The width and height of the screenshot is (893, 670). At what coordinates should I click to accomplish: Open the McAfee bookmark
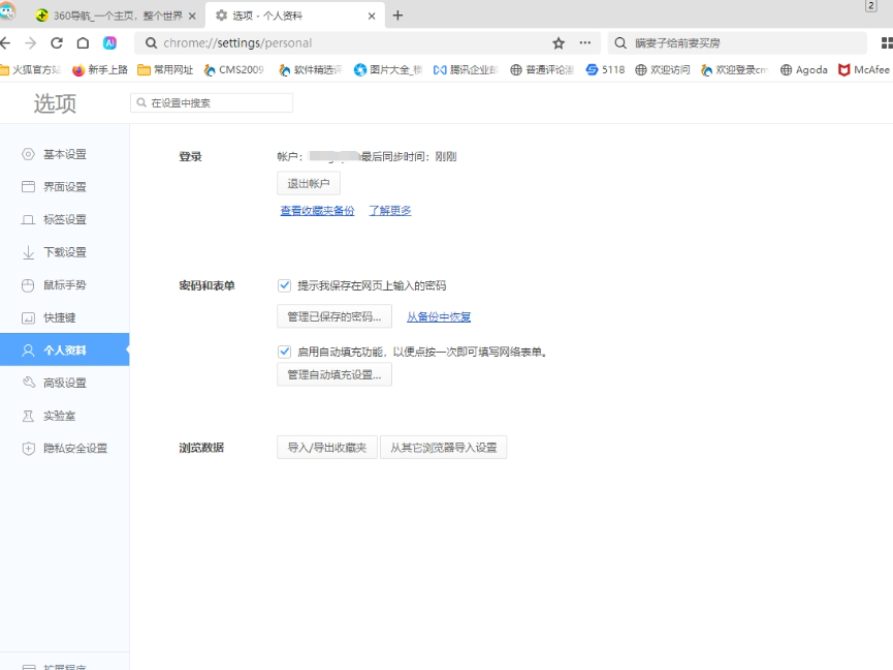coord(864,70)
